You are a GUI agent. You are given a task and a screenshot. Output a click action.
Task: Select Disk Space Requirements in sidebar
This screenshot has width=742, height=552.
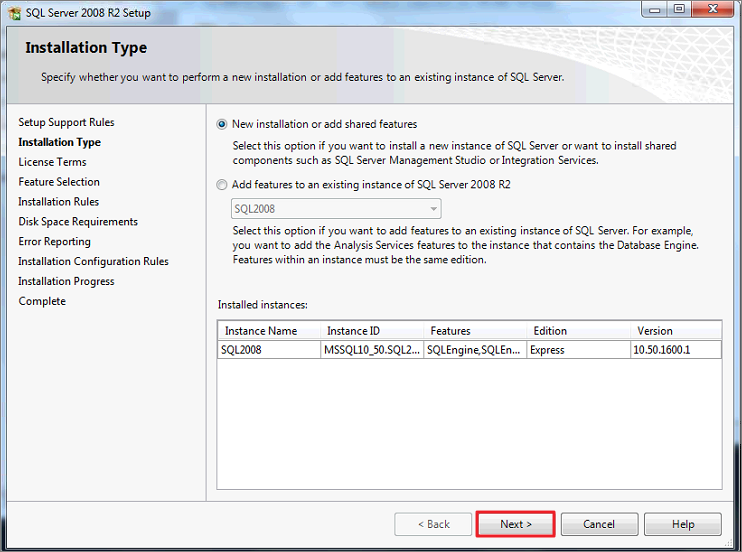click(78, 222)
